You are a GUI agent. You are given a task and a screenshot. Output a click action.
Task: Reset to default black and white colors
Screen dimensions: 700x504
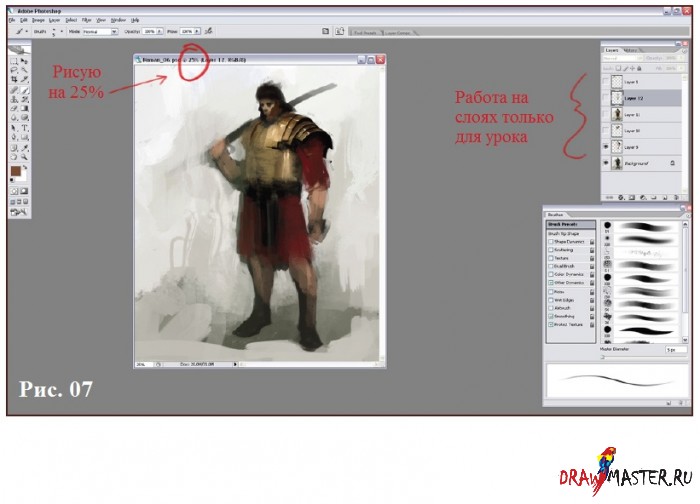(12, 179)
